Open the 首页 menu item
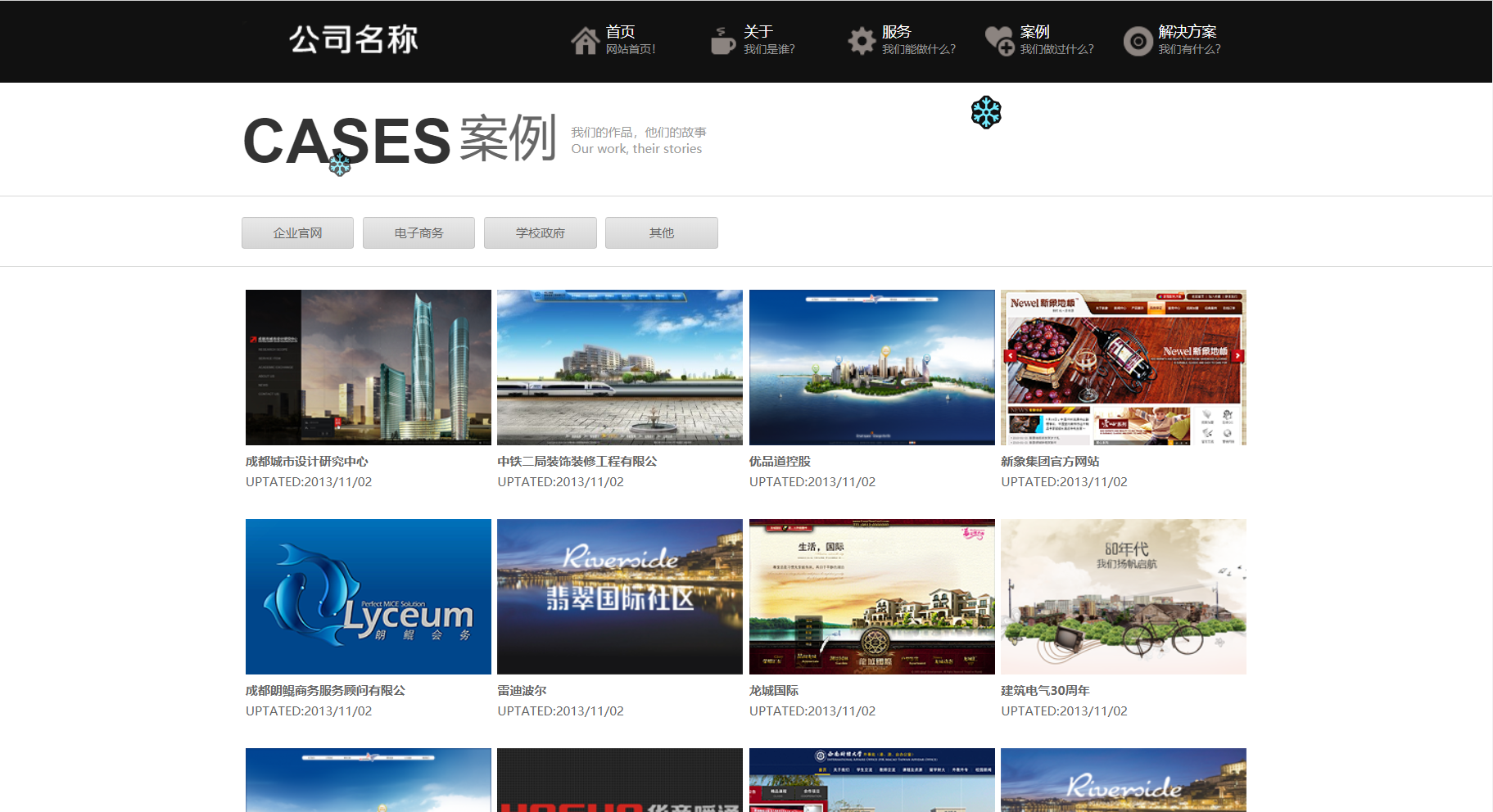Image resolution: width=1493 pixels, height=812 pixels. (620, 32)
